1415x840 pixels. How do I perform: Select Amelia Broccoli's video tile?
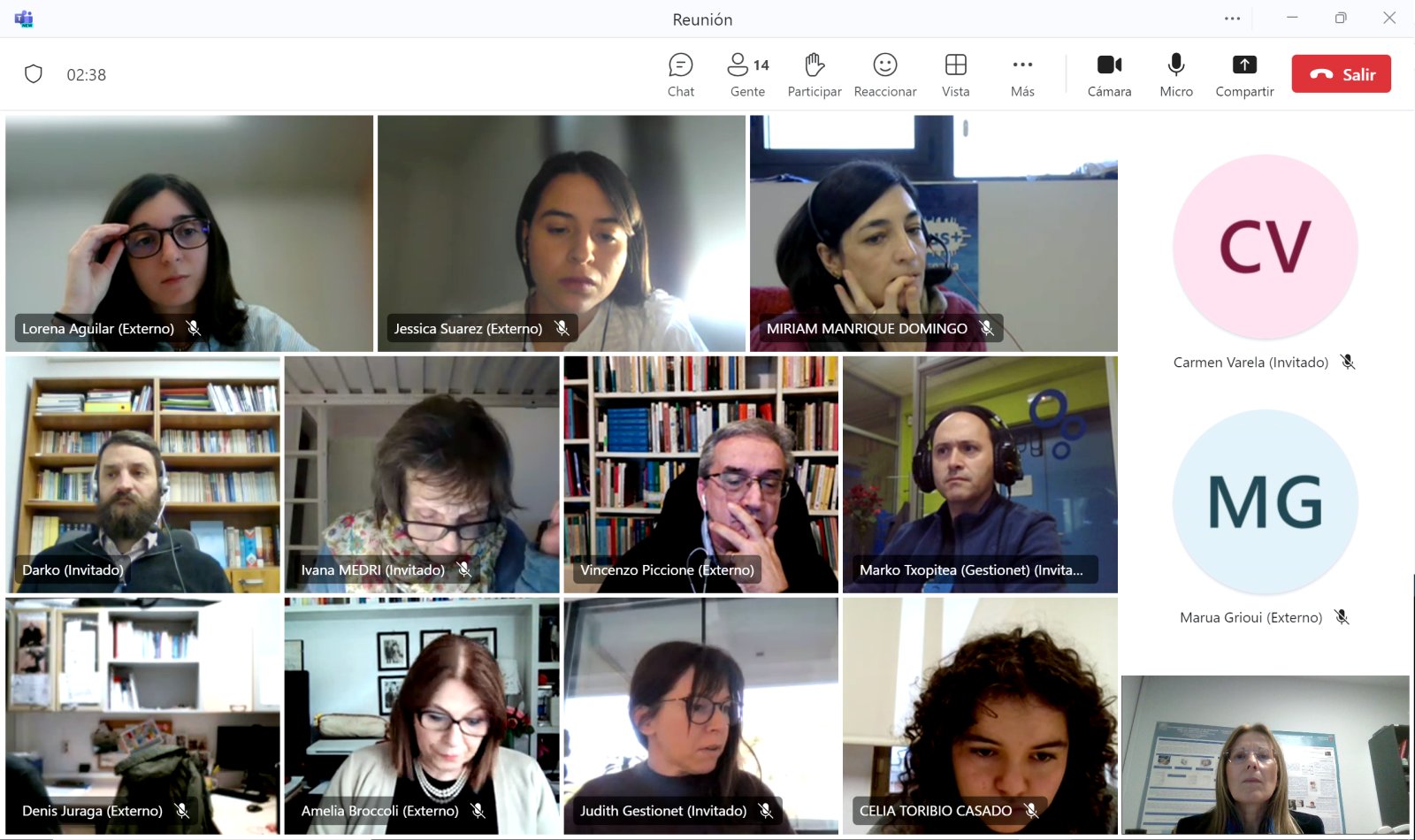422,716
